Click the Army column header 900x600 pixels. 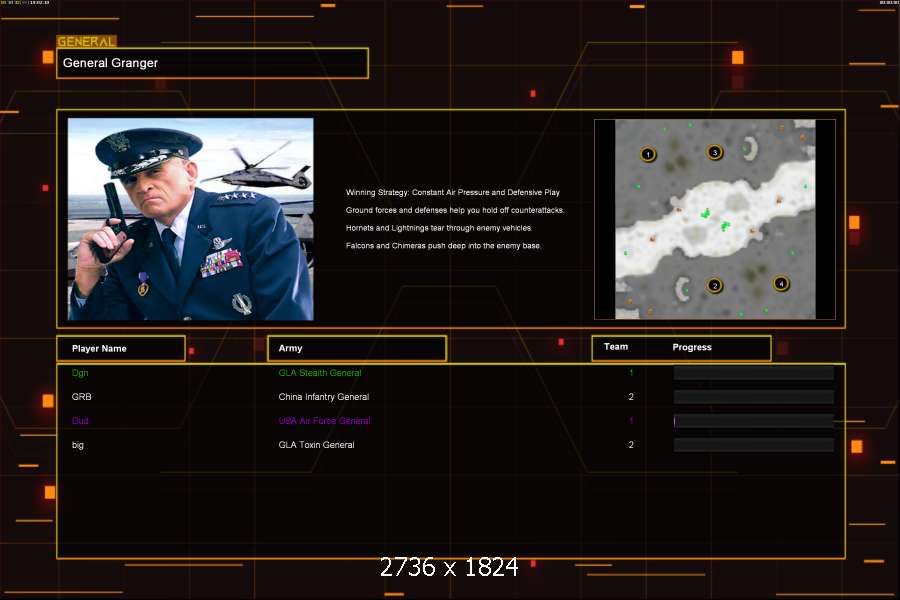tap(356, 348)
